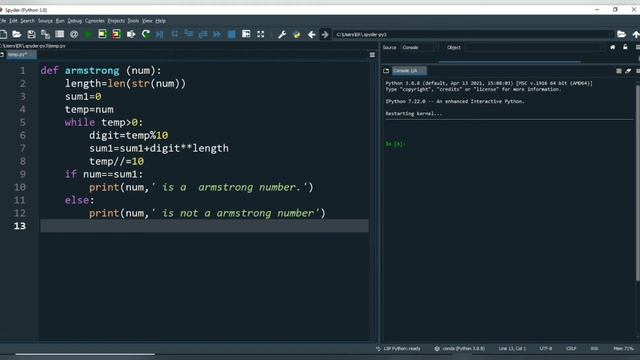Click the conda Python 3.8.8 status

460,349
